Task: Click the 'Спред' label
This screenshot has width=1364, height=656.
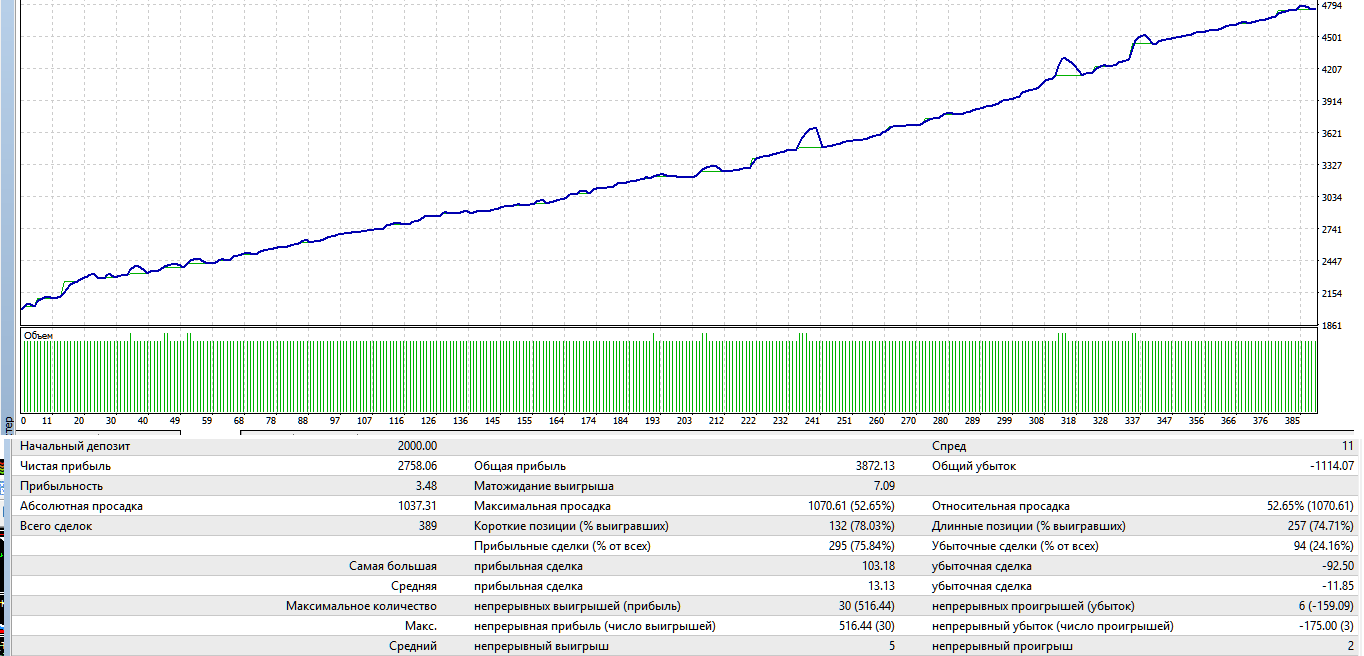Action: point(949,446)
